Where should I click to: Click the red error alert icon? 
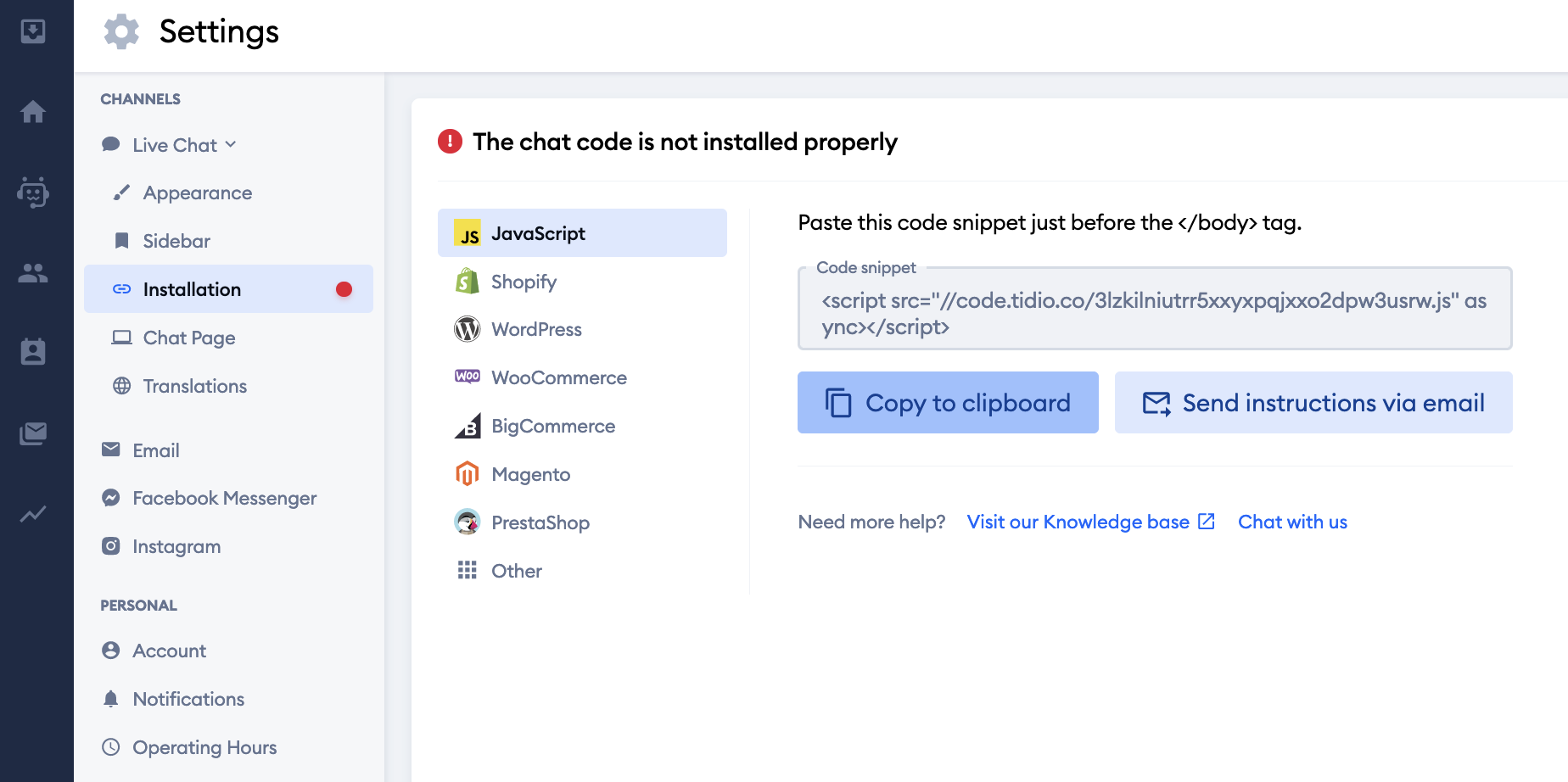(450, 142)
